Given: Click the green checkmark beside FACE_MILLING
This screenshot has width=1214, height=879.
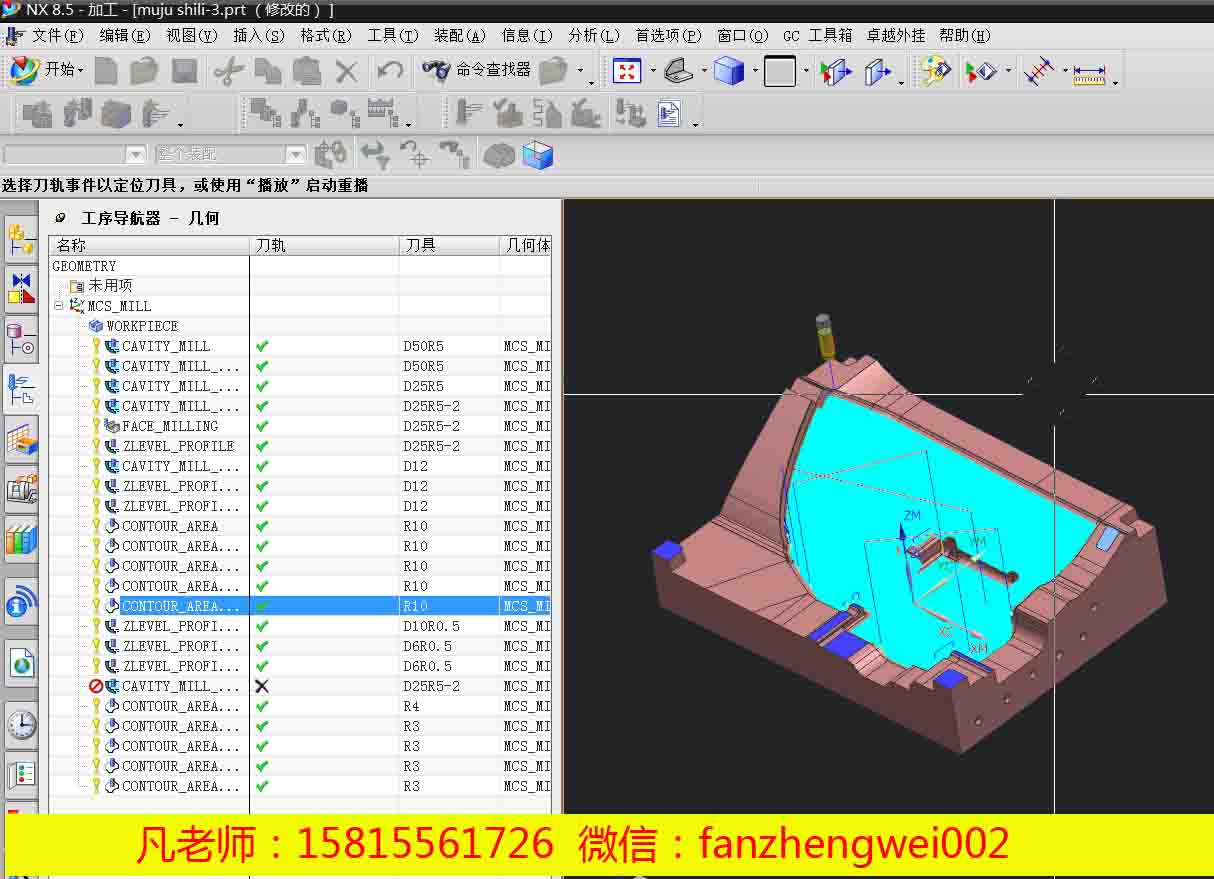Looking at the screenshot, I should coord(262,426).
